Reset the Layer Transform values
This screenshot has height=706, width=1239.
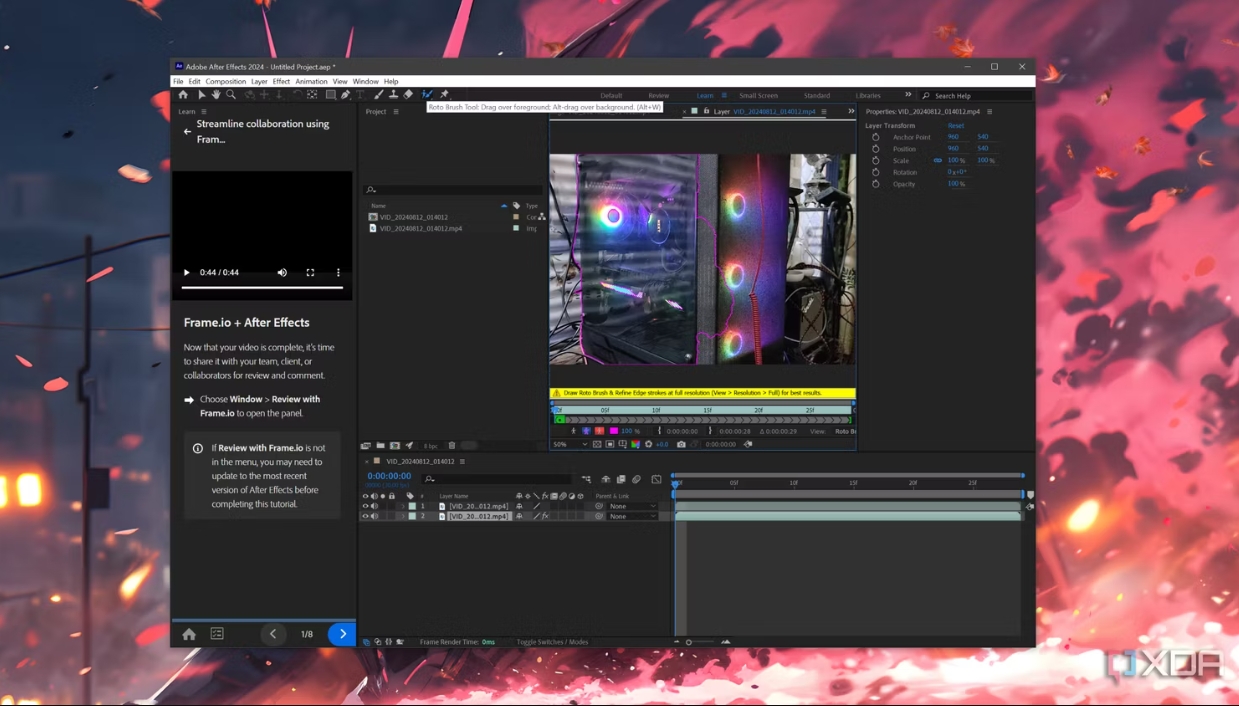pyautogui.click(x=956, y=125)
